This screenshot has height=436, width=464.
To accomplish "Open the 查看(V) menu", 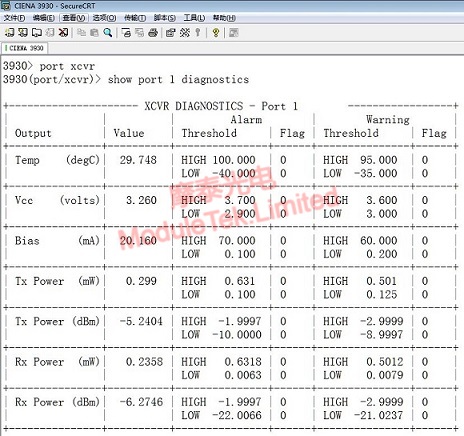I will pos(74,18).
